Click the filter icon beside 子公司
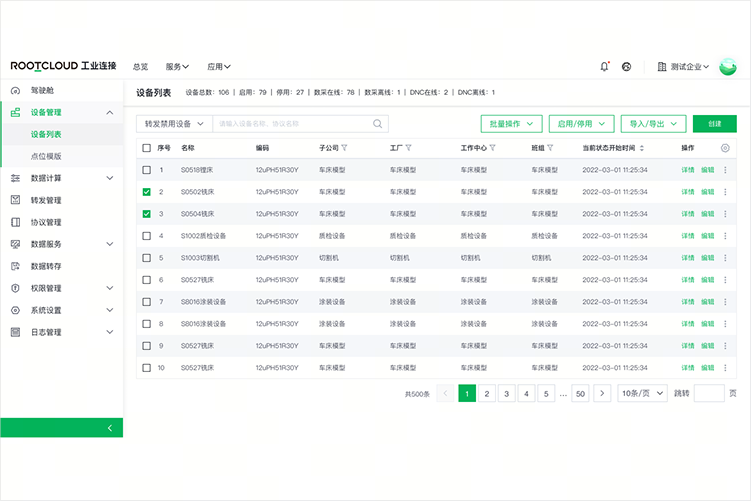 pyautogui.click(x=345, y=148)
